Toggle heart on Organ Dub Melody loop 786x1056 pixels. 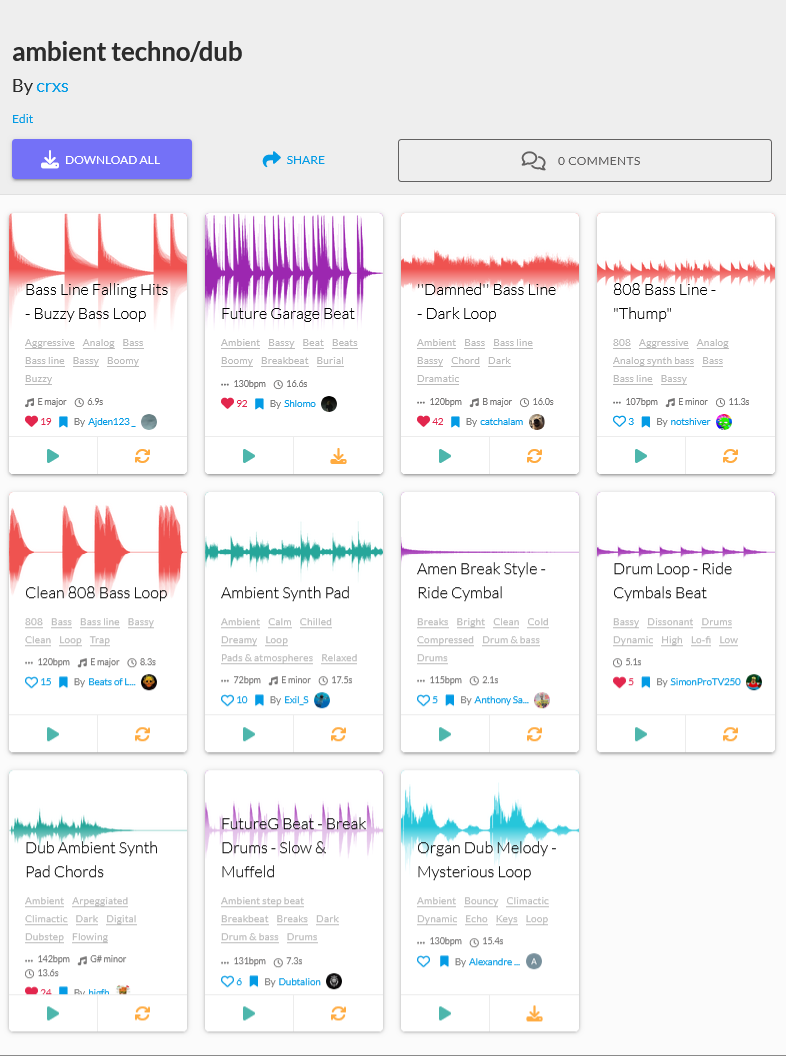pyautogui.click(x=423, y=961)
